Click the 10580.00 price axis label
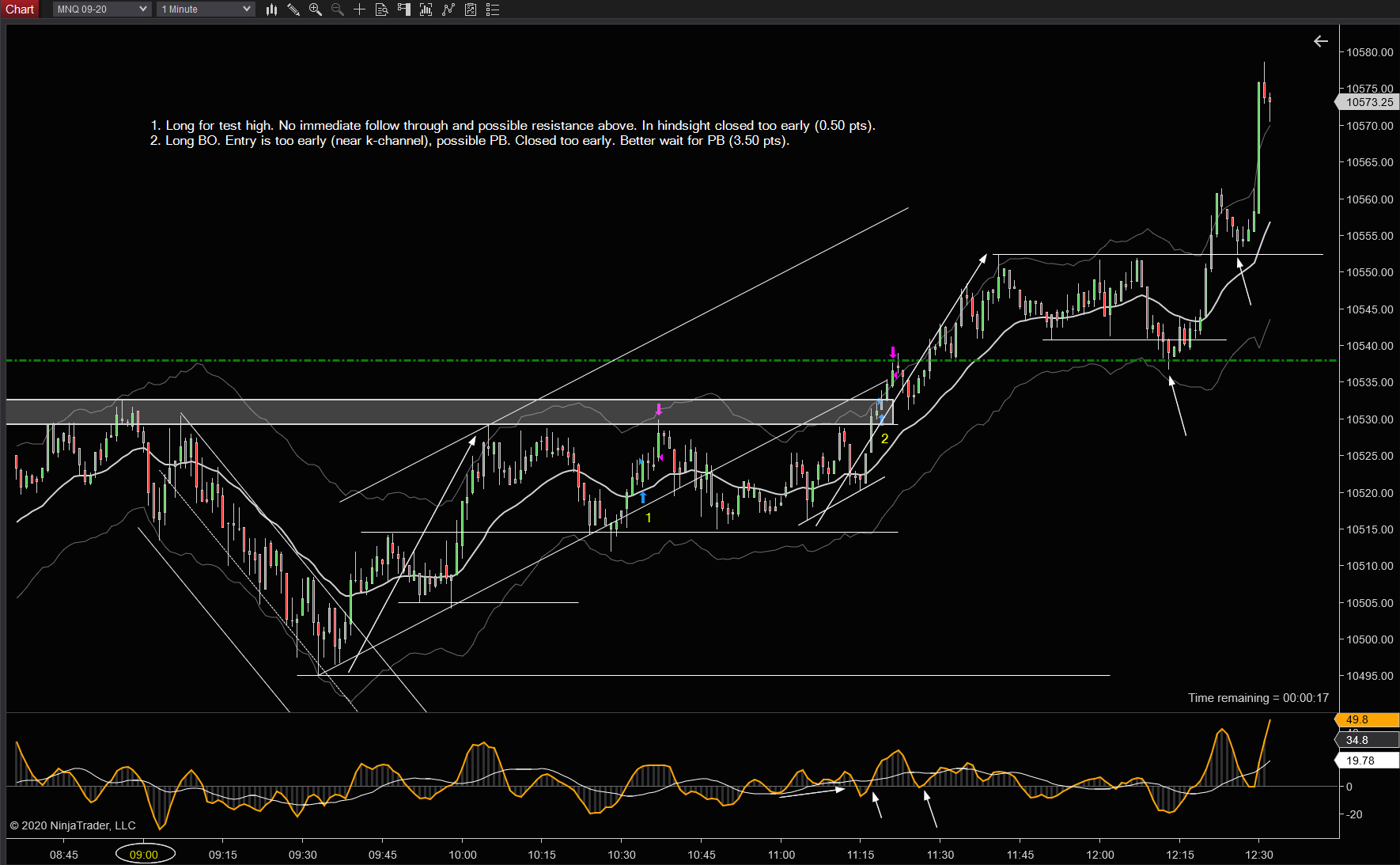 click(1370, 52)
